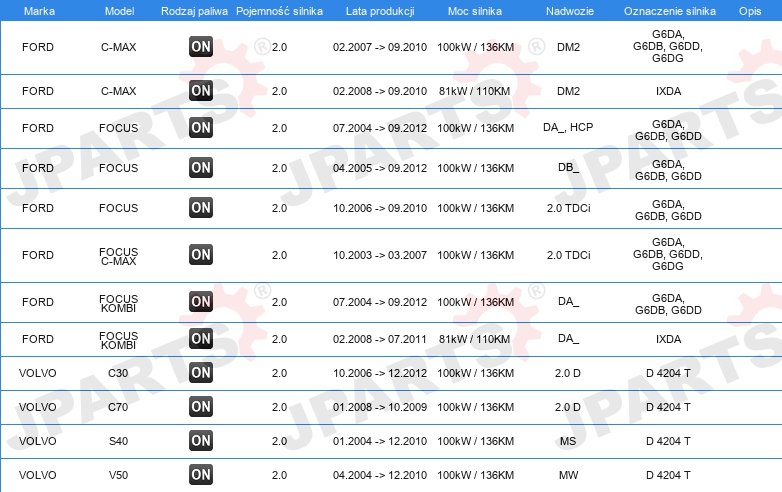Click the ON fuel icon in the Volvo V50 row
The image size is (782, 492).
tap(201, 475)
